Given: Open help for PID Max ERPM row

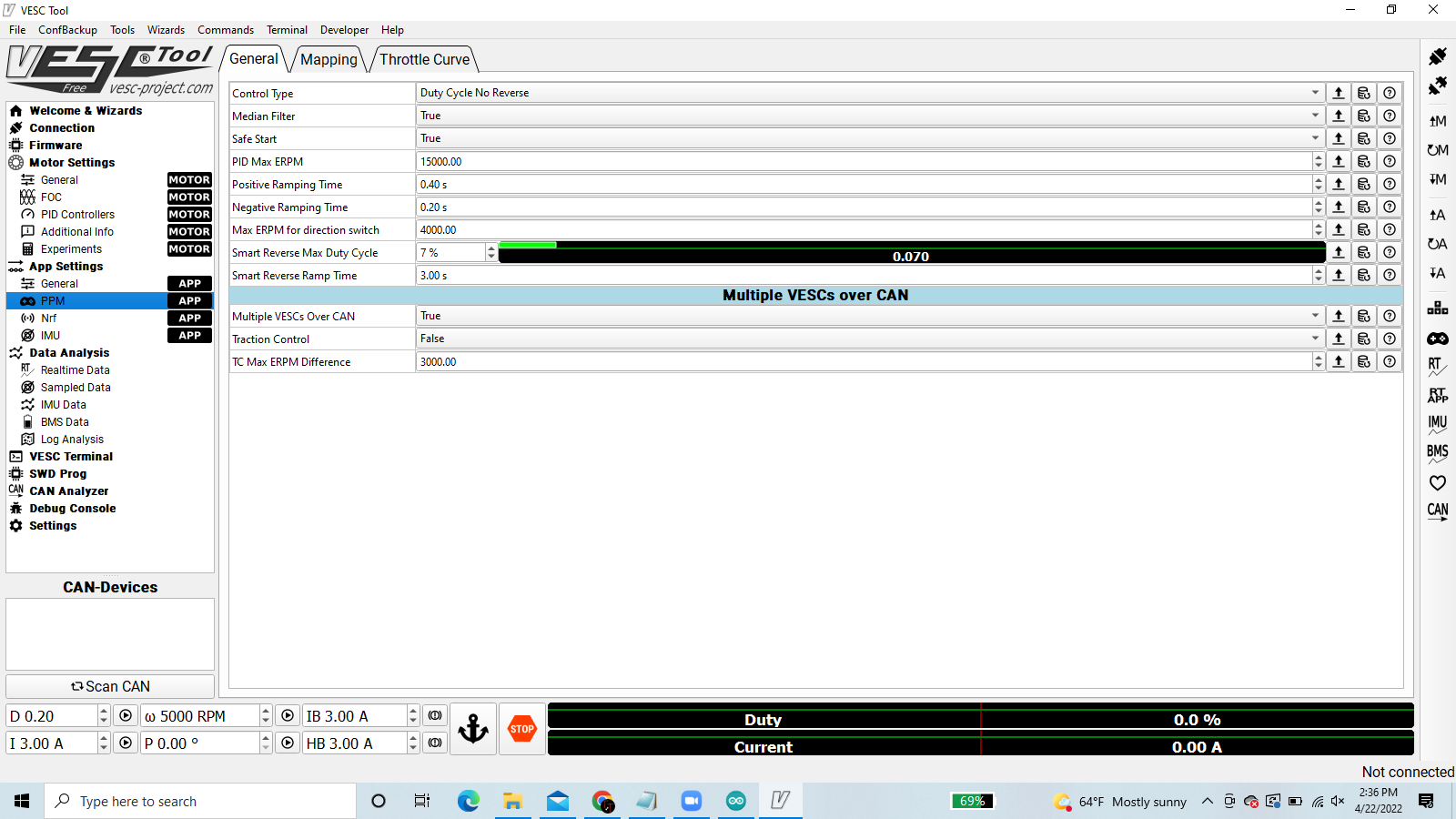Looking at the screenshot, I should [1390, 161].
